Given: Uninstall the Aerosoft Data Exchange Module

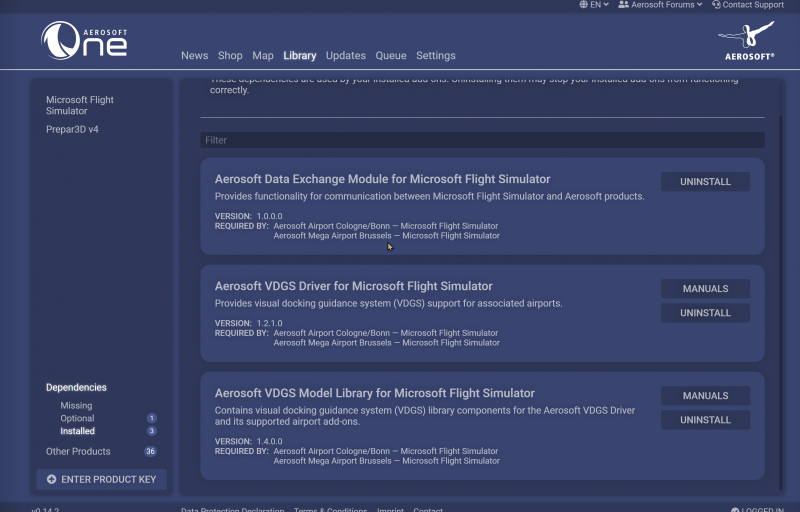Looking at the screenshot, I should [705, 182].
